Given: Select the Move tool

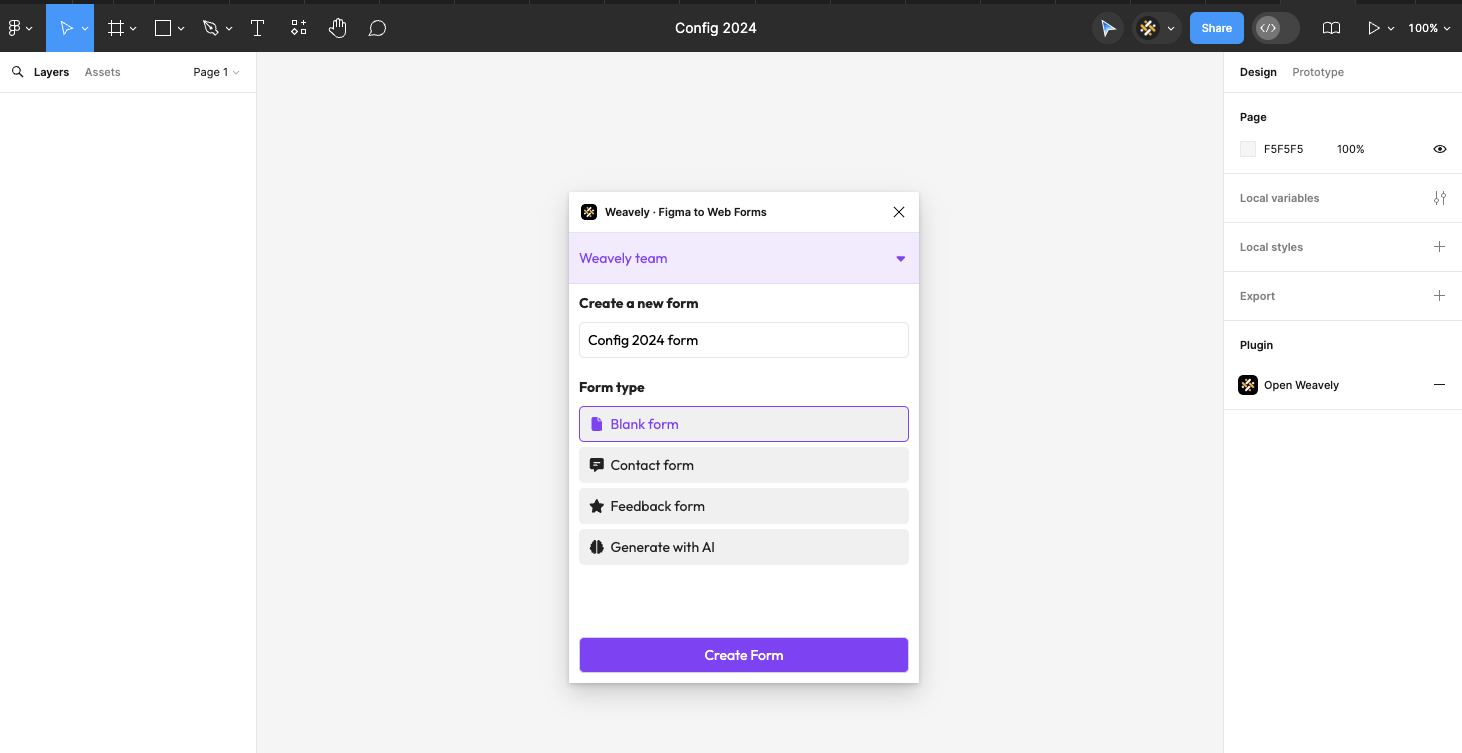Looking at the screenshot, I should coord(66,28).
